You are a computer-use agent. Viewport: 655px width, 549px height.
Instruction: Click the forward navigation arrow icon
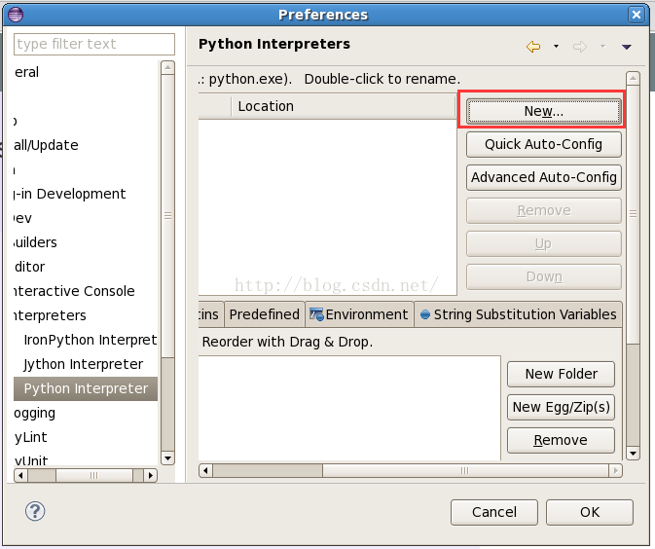pos(580,46)
